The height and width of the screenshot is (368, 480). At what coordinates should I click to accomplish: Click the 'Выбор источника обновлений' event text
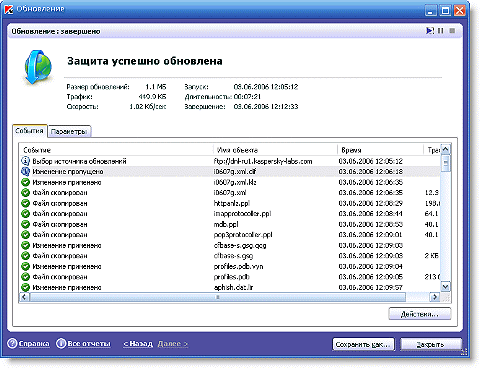pos(79,161)
